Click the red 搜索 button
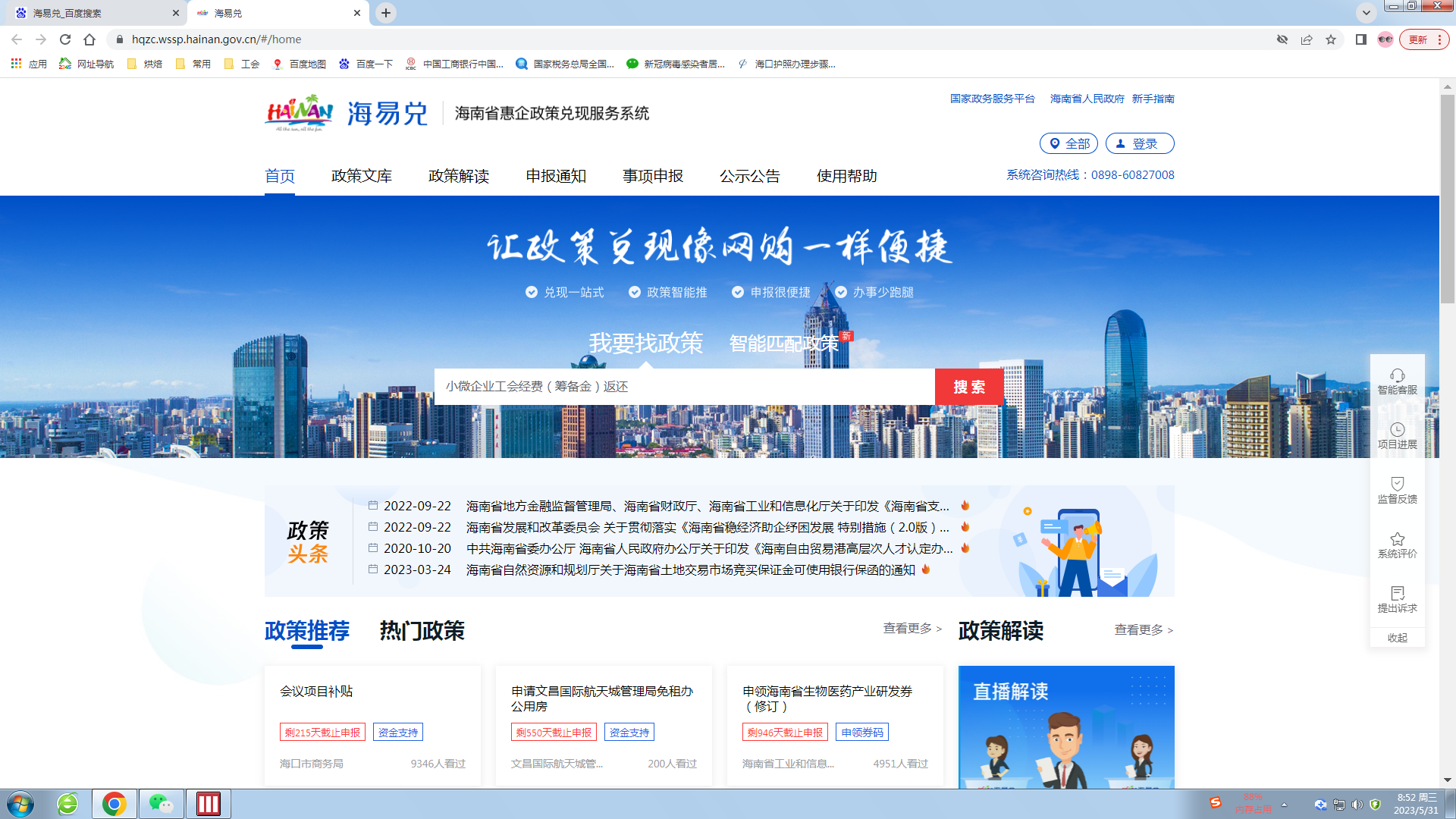 (x=969, y=387)
